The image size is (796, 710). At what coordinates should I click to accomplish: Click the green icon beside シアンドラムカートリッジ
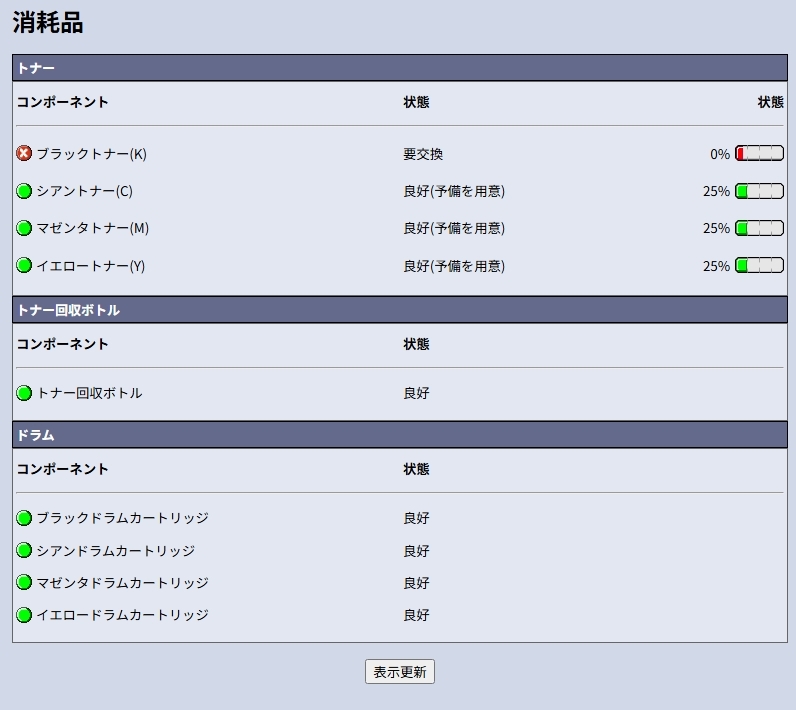point(24,550)
